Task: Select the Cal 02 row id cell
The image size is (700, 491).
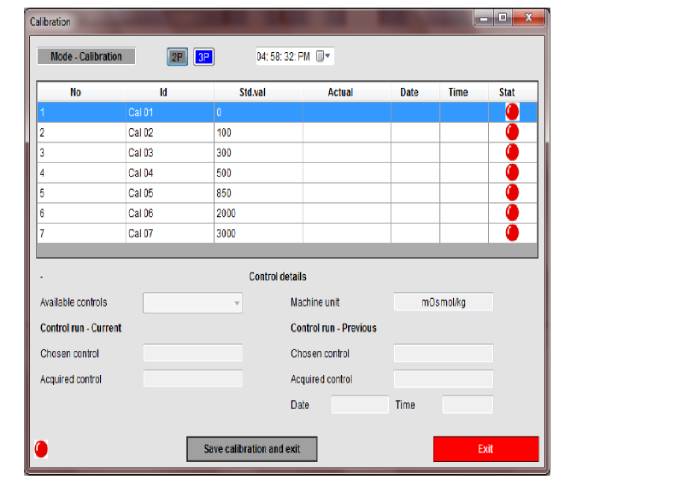Action: 170,132
